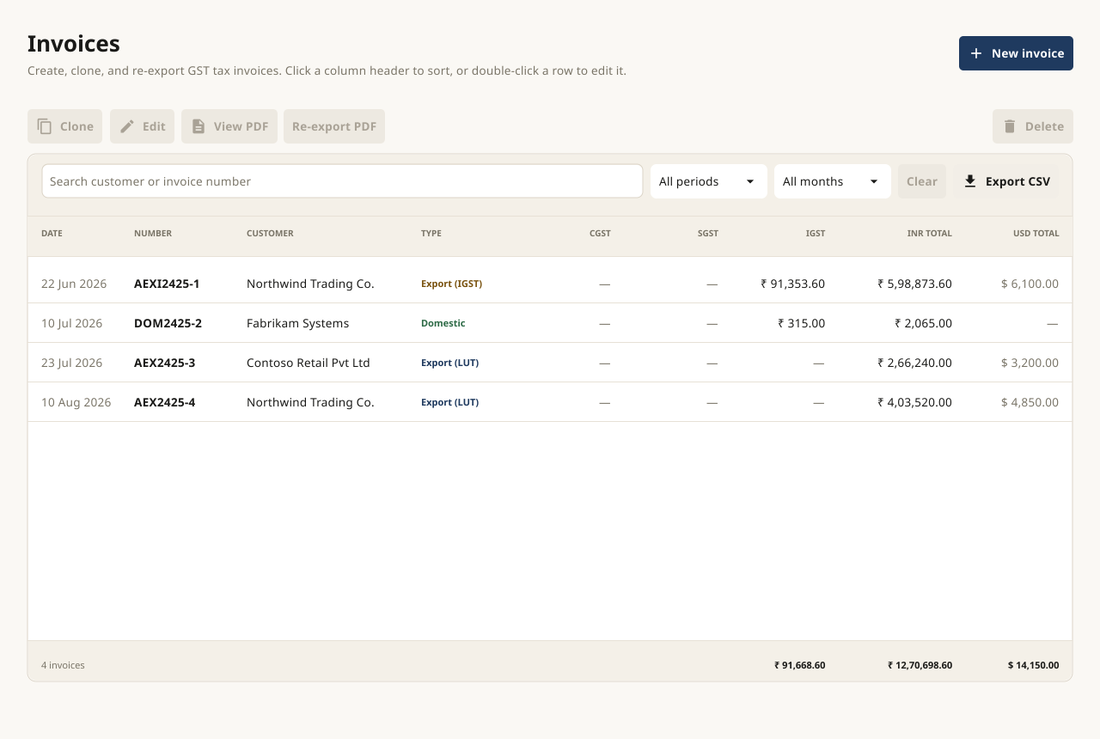The height and width of the screenshot is (739, 1100).
Task: Click the $ 6,100.00 USD total
Action: pos(1030,284)
